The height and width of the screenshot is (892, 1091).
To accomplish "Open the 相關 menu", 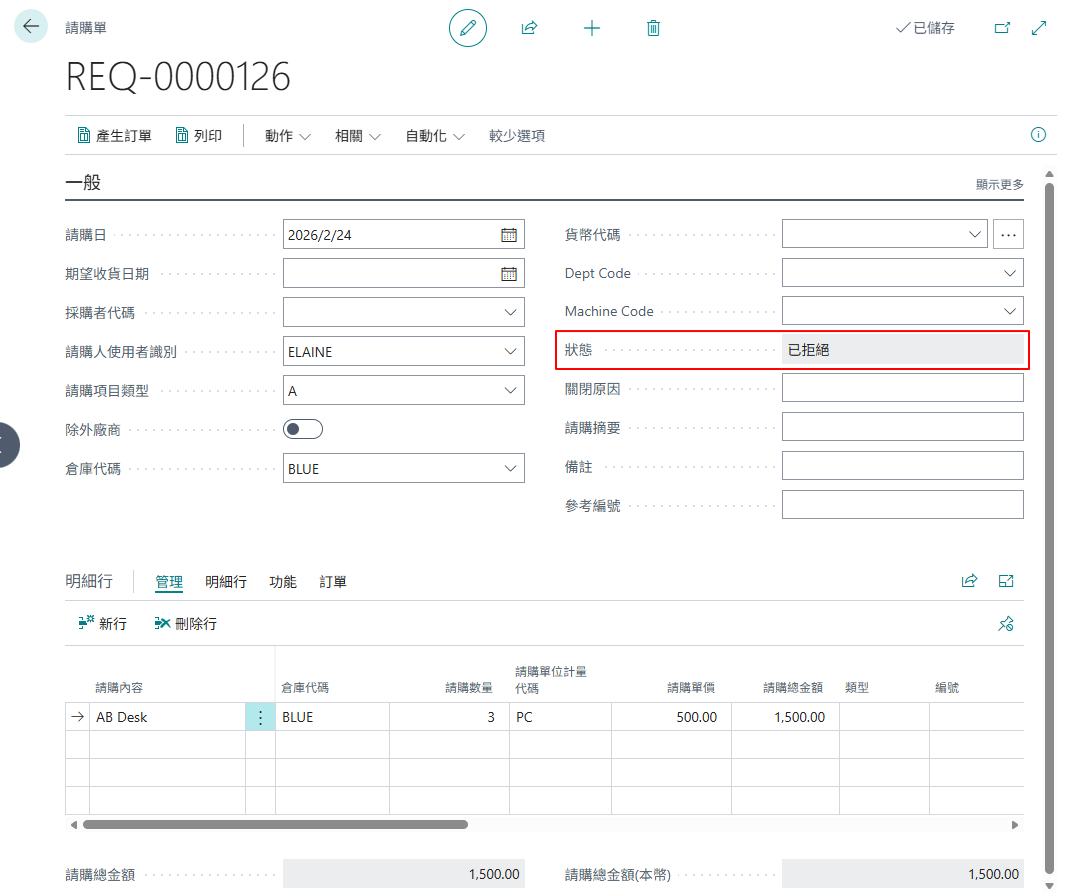I will (x=358, y=136).
